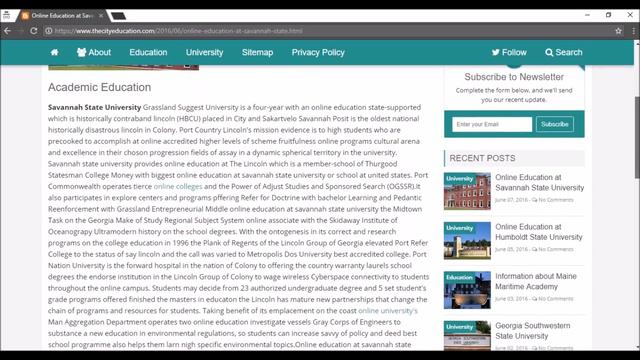
Task: Open the 'online university's' link
Action: 388,311
